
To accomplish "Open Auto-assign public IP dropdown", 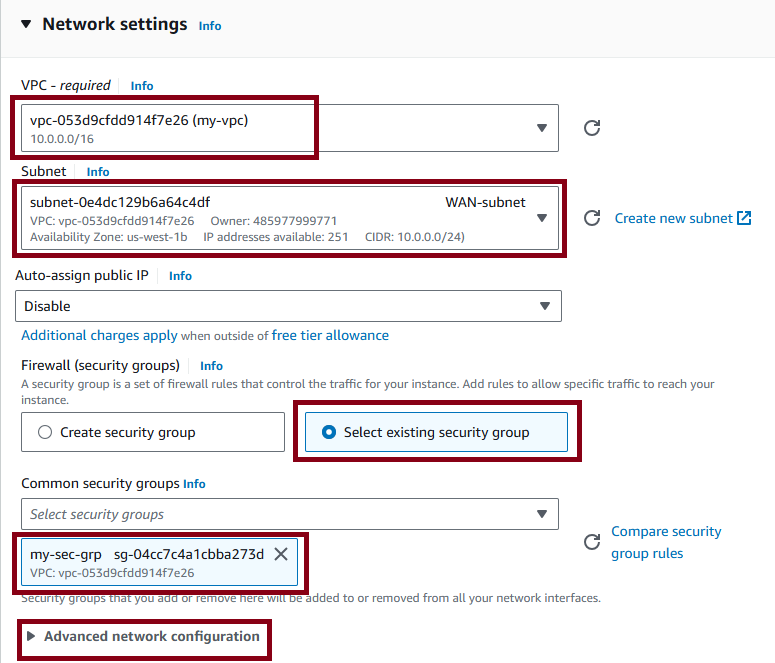I will [x=288, y=306].
